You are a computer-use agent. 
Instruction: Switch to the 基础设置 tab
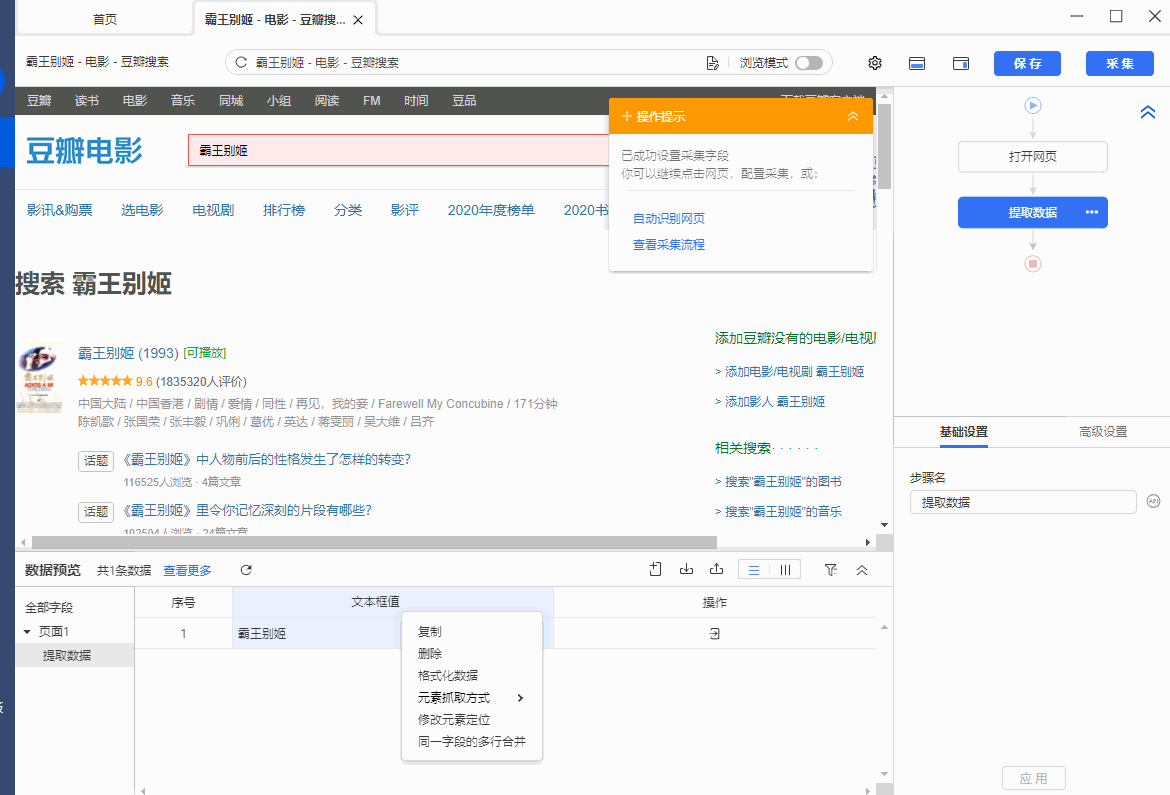tap(963, 431)
